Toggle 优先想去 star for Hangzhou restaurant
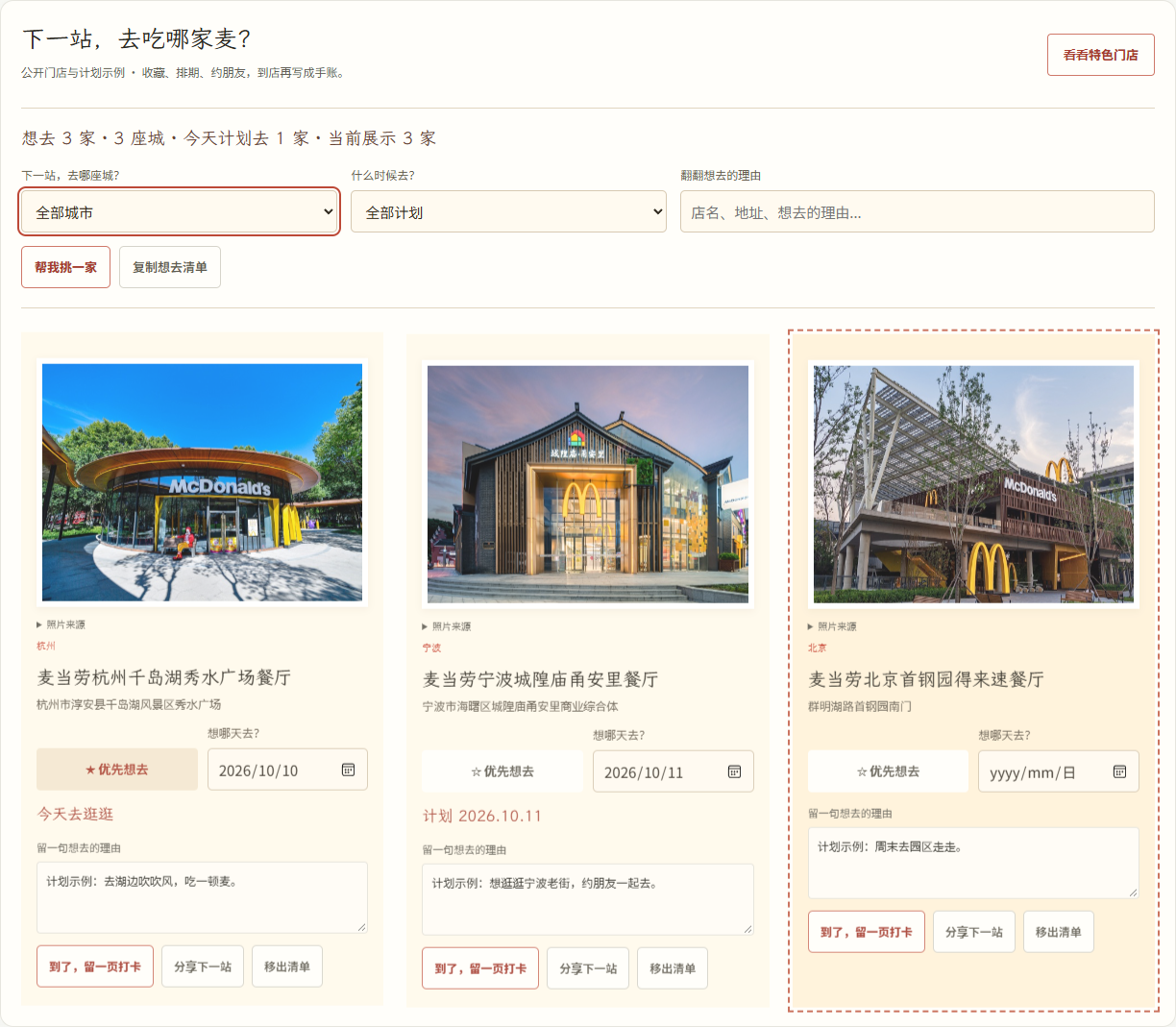 pos(117,770)
